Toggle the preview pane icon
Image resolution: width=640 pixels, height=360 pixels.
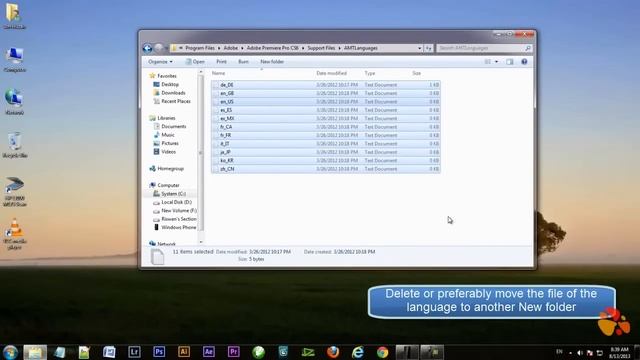(510, 62)
